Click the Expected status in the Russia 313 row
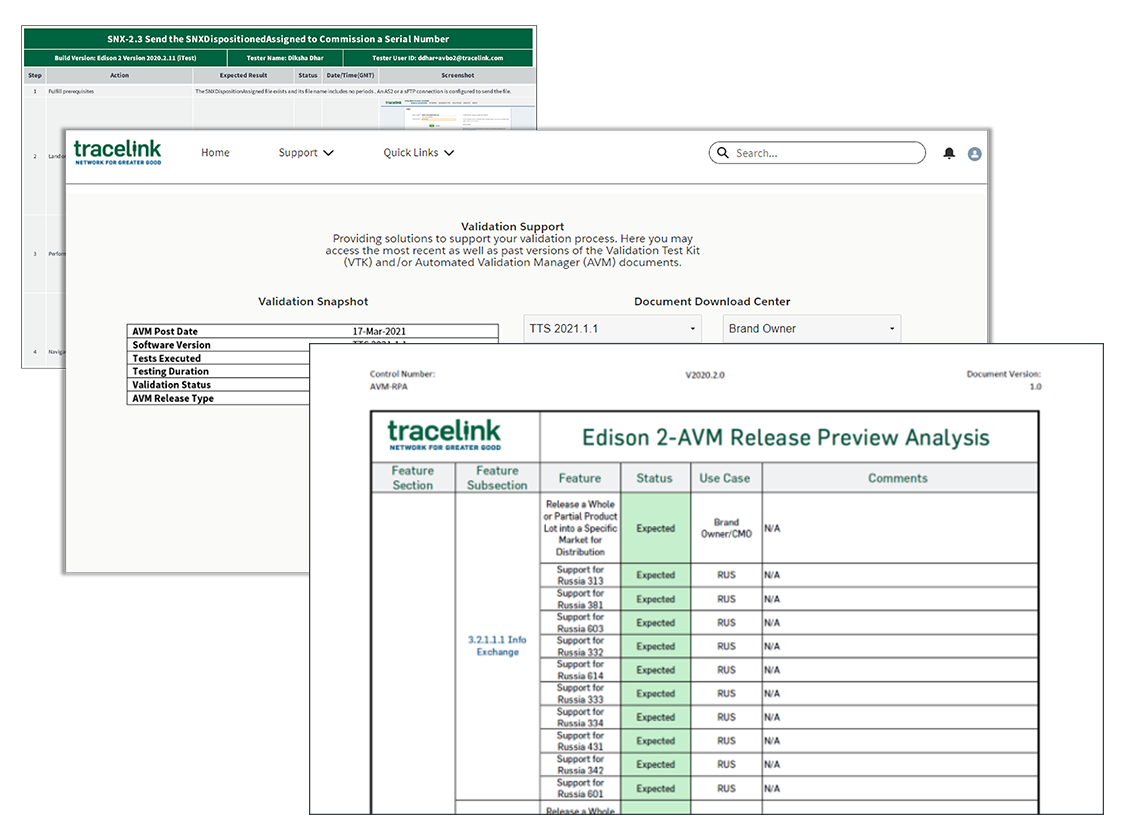This screenshot has width=1133, height=832. pos(655,575)
